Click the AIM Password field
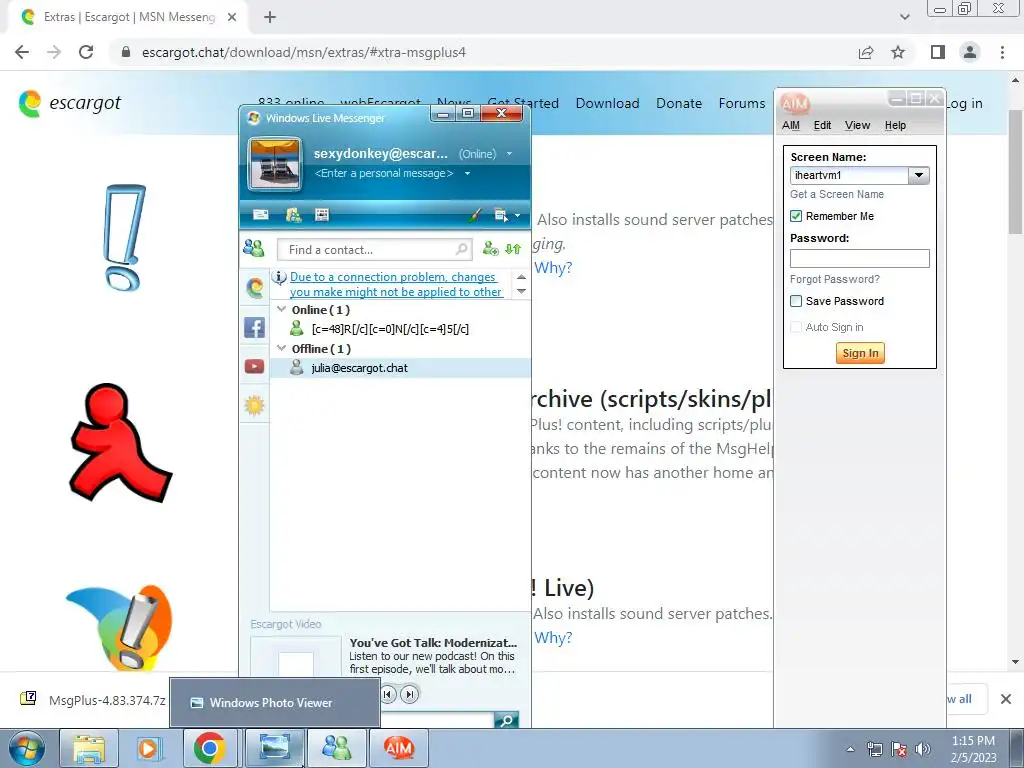1024x768 pixels. click(x=859, y=259)
